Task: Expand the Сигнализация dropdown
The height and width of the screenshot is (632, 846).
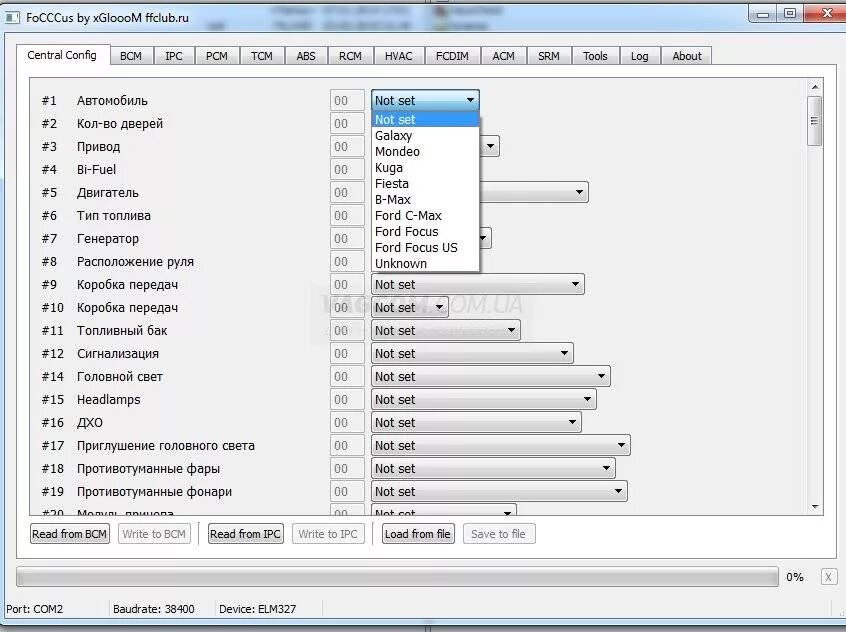Action: (472, 354)
